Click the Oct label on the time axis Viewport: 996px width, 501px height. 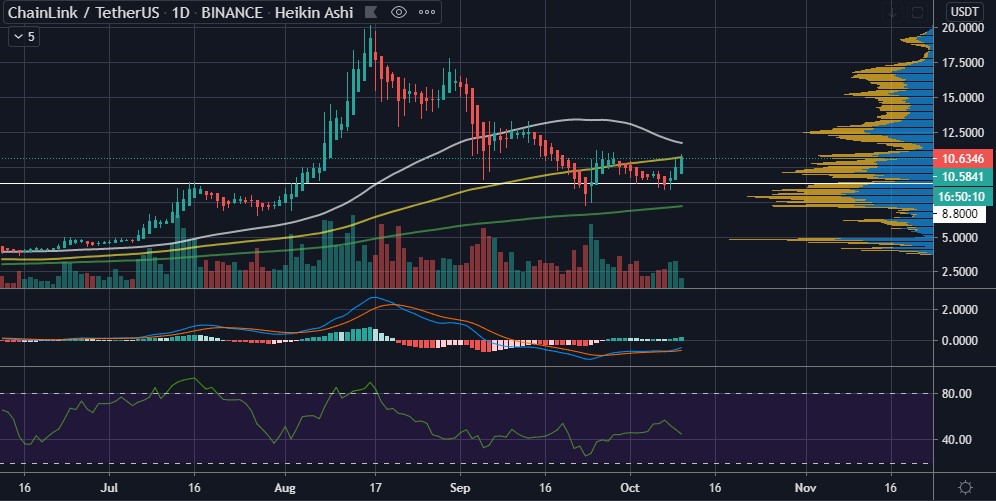(x=630, y=488)
